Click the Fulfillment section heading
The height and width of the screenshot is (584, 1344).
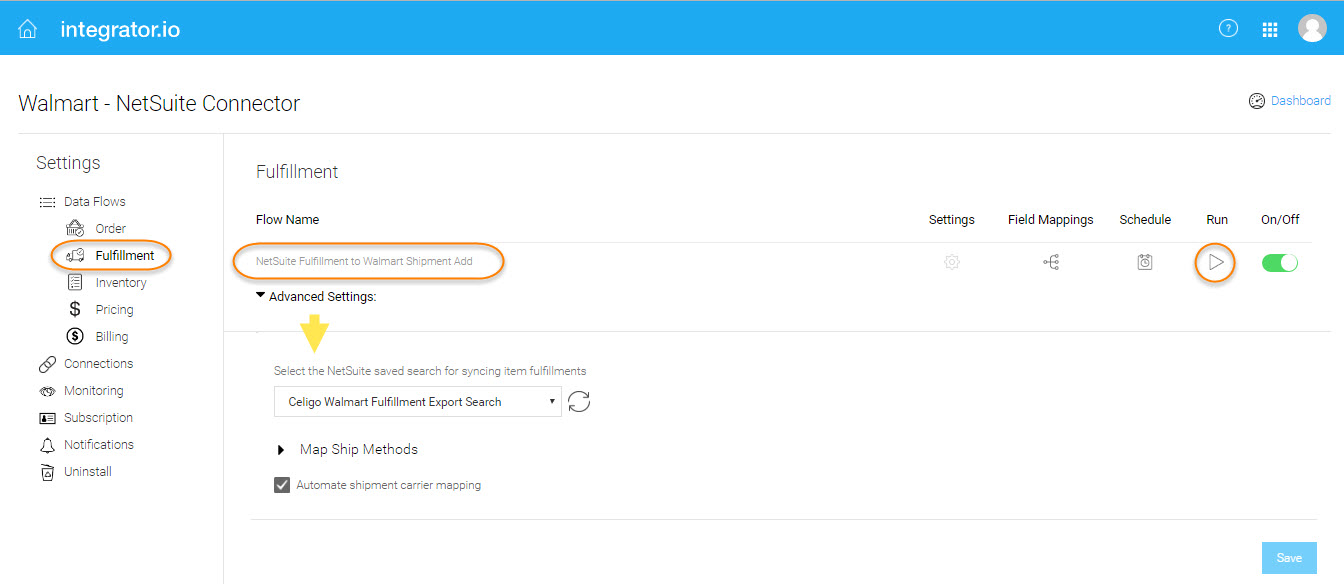click(x=297, y=172)
